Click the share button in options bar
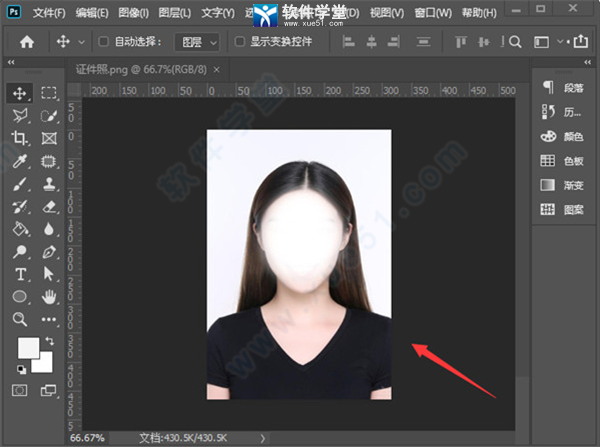 [579, 42]
